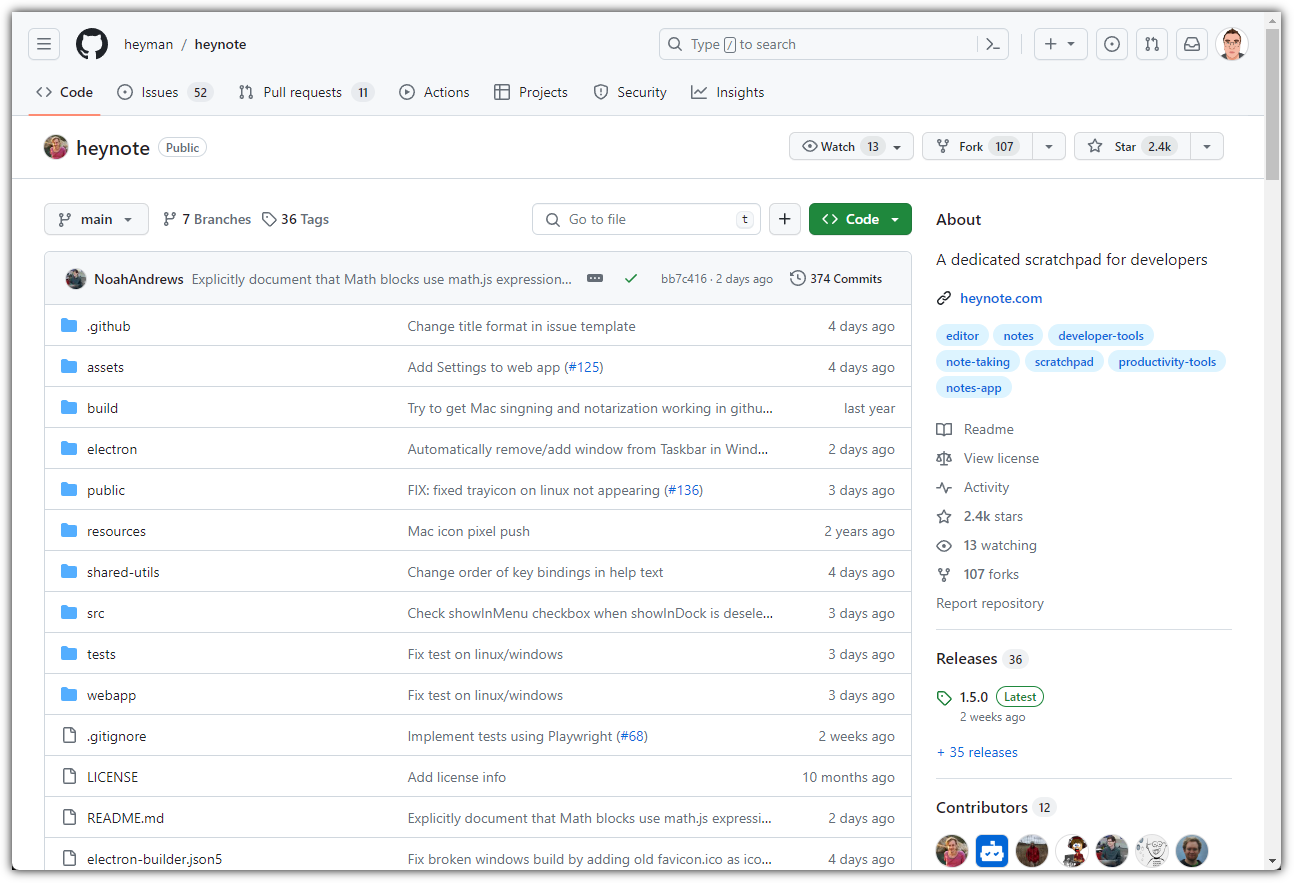Viewport: 1294px width, 883px height.
Task: Click the .github folder icon
Action: click(69, 326)
